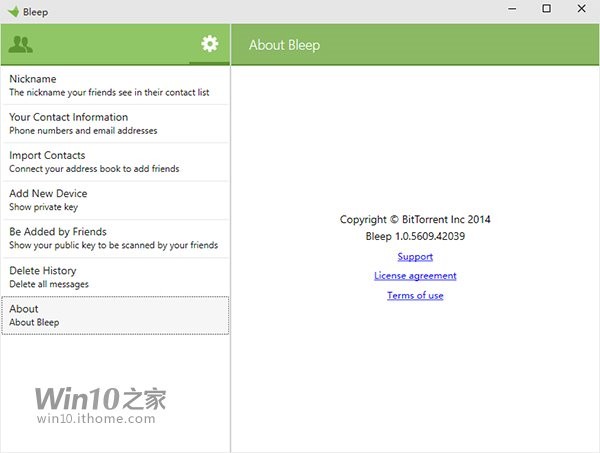This screenshot has width=600, height=453.
Task: Close the Bleep window
Action: click(x=581, y=8)
